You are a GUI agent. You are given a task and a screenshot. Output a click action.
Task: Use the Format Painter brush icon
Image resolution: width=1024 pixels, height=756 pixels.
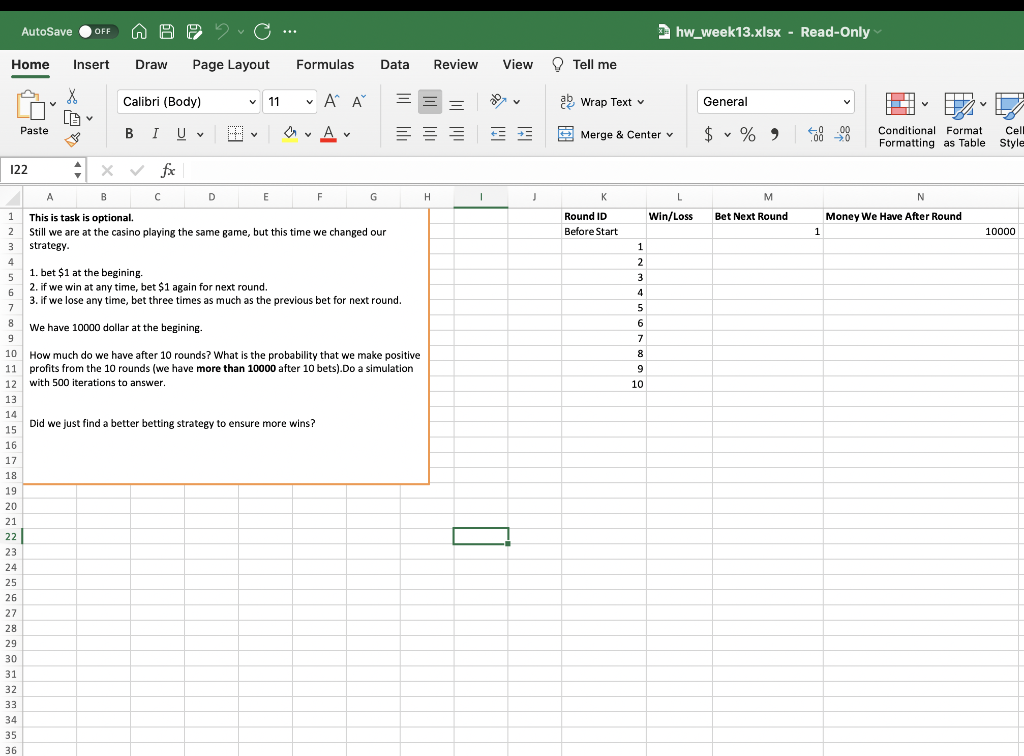[x=71, y=140]
